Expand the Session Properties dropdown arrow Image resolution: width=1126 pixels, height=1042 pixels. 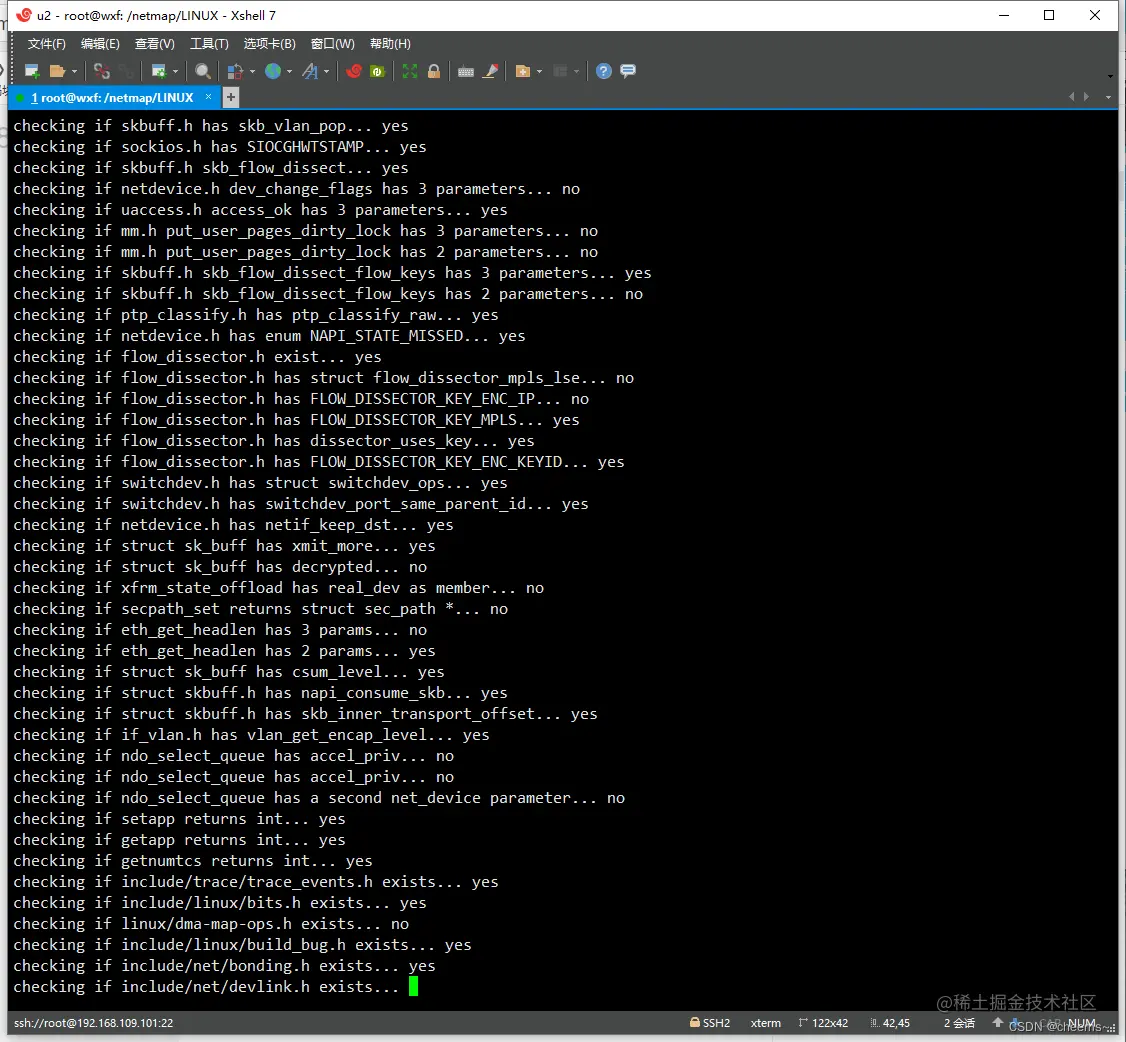click(175, 71)
